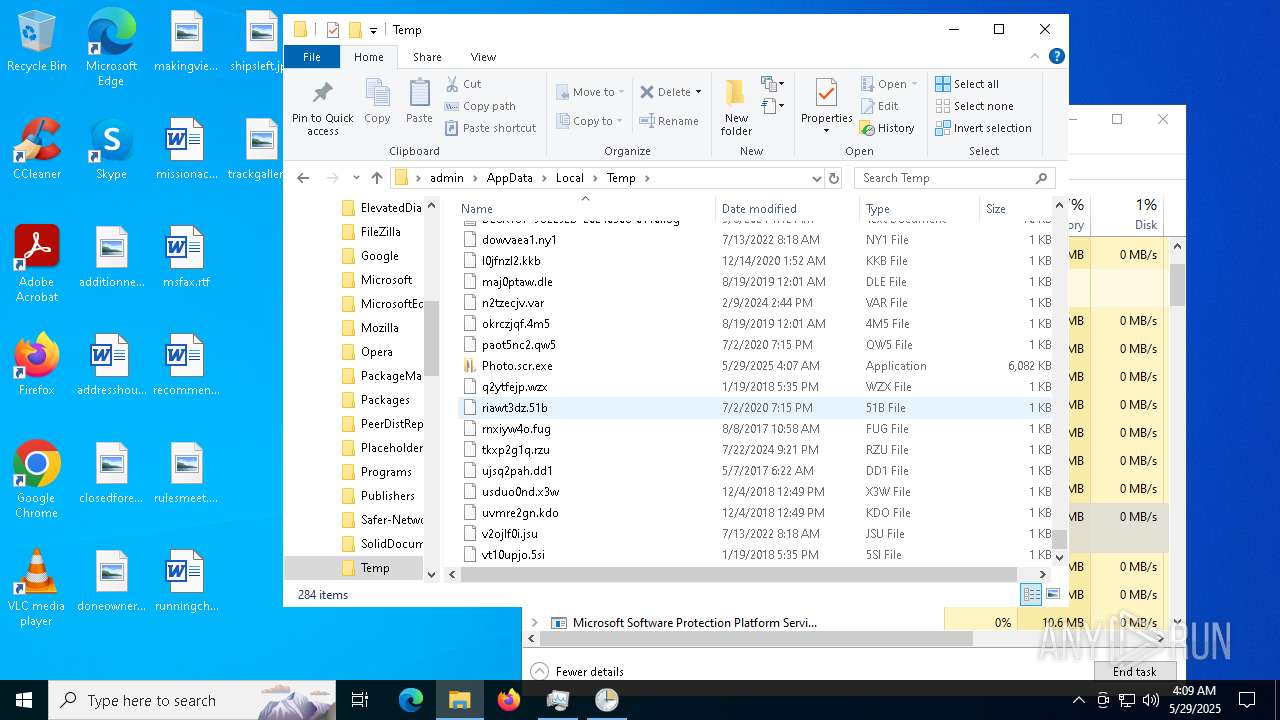
Task: Open Firefox from taskbar
Action: pyautogui.click(x=509, y=700)
